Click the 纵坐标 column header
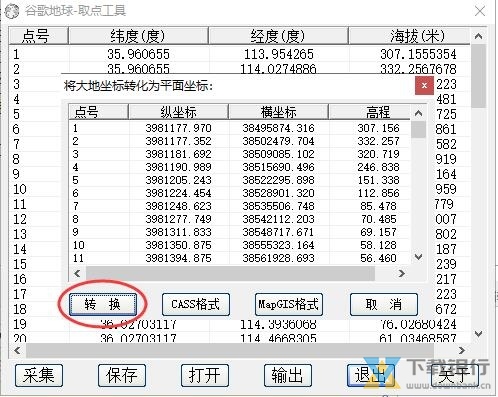Viewport: 498px width, 397px height. (x=178, y=112)
